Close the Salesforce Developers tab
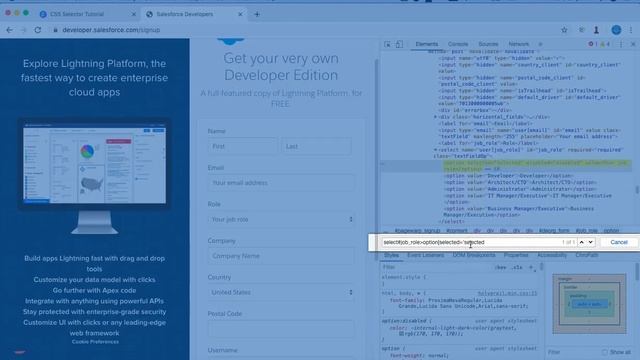The width and height of the screenshot is (640, 360). point(240,14)
